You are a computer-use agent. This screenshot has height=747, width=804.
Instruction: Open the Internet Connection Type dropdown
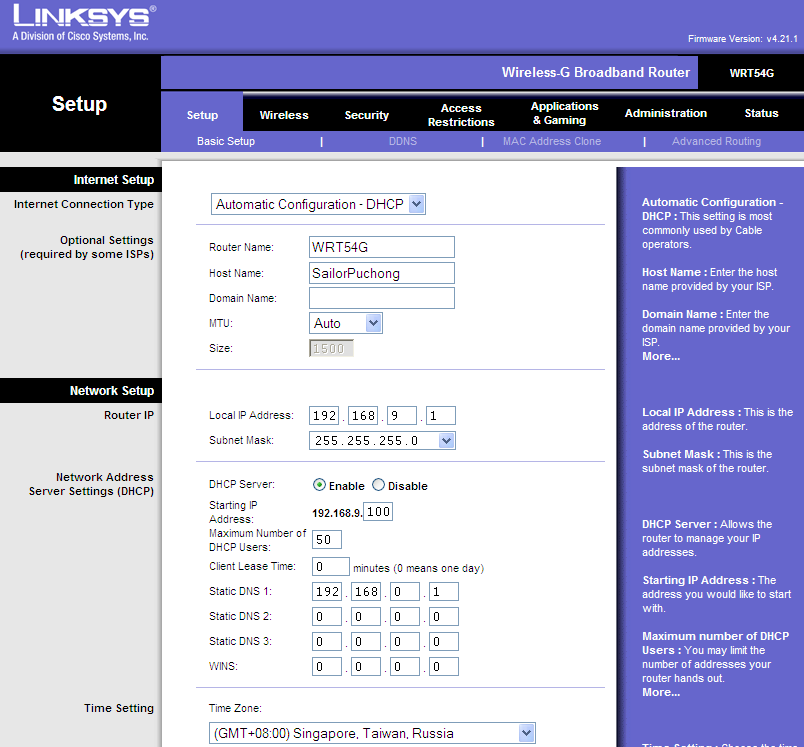tap(319, 204)
